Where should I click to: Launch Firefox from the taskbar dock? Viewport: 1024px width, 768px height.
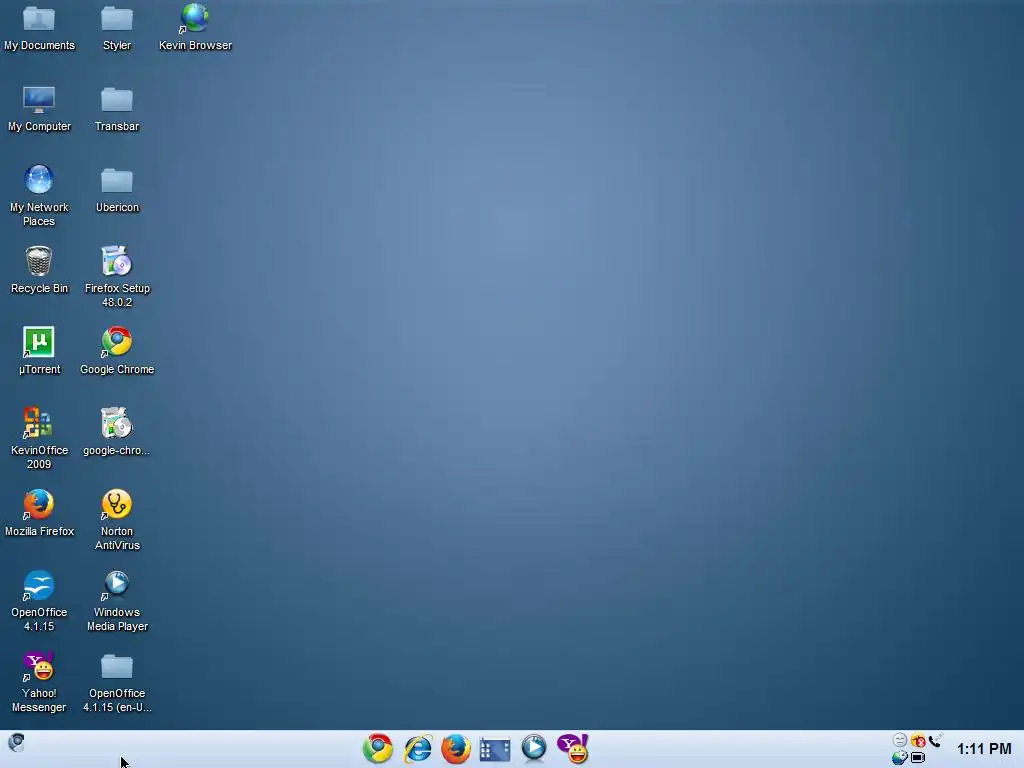tap(456, 748)
